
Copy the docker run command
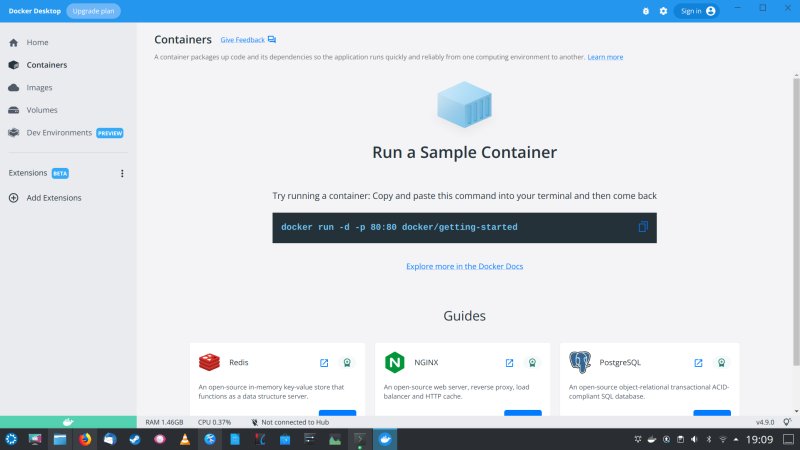[643, 227]
